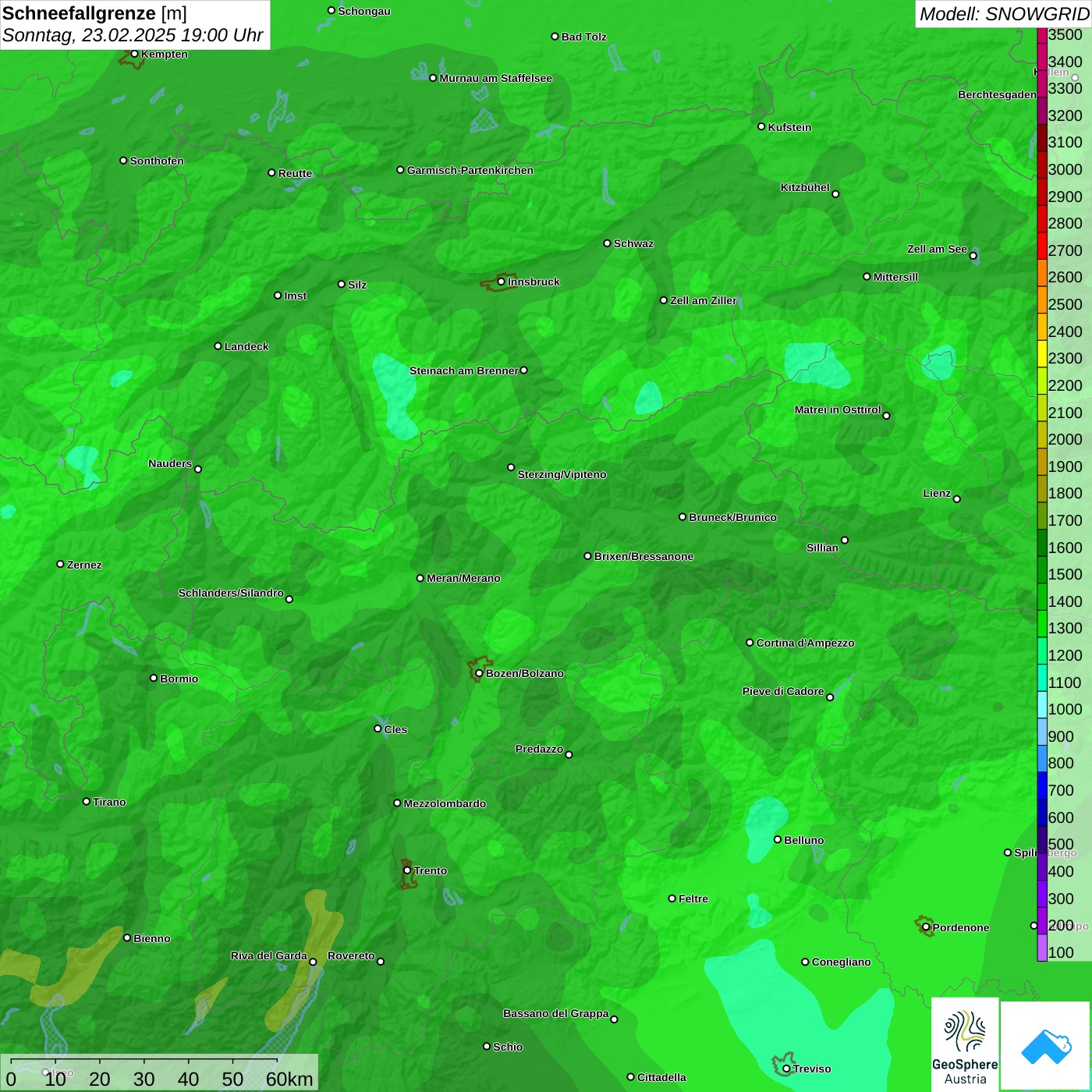
Task: Click the blue avalanche service logo
Action: 1046,1045
